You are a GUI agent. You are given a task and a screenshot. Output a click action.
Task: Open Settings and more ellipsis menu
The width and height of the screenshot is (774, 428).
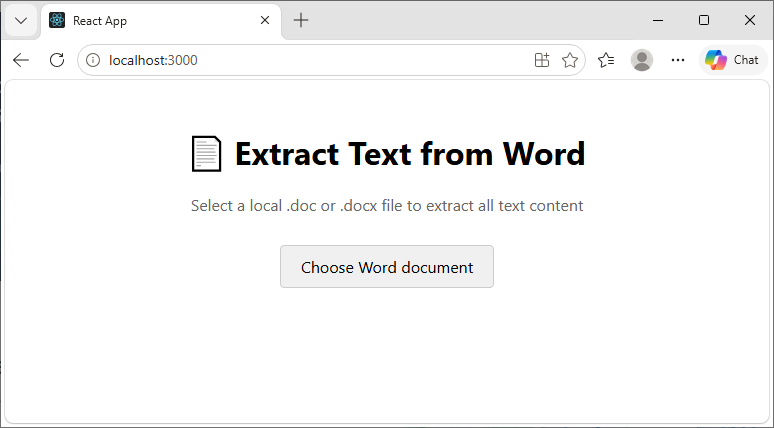tap(678, 60)
